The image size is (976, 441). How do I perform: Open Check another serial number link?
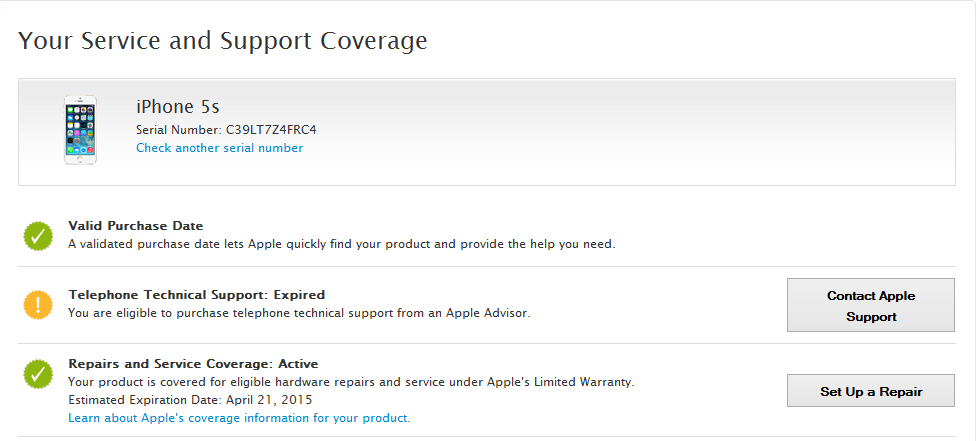coord(220,148)
